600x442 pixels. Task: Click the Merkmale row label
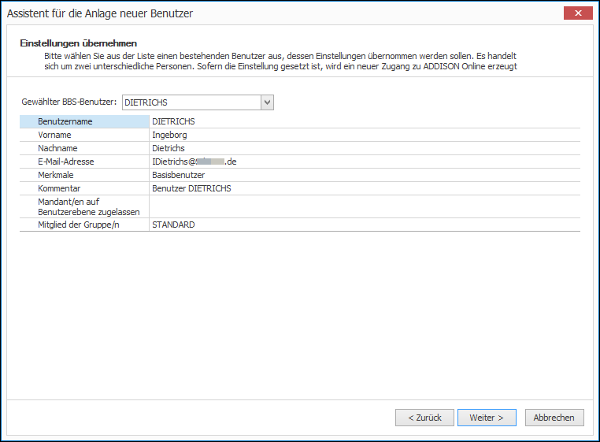[55, 175]
